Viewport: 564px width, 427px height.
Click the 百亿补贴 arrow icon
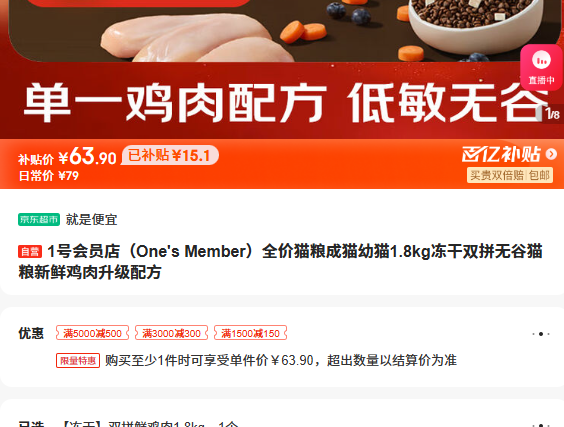pos(551,154)
